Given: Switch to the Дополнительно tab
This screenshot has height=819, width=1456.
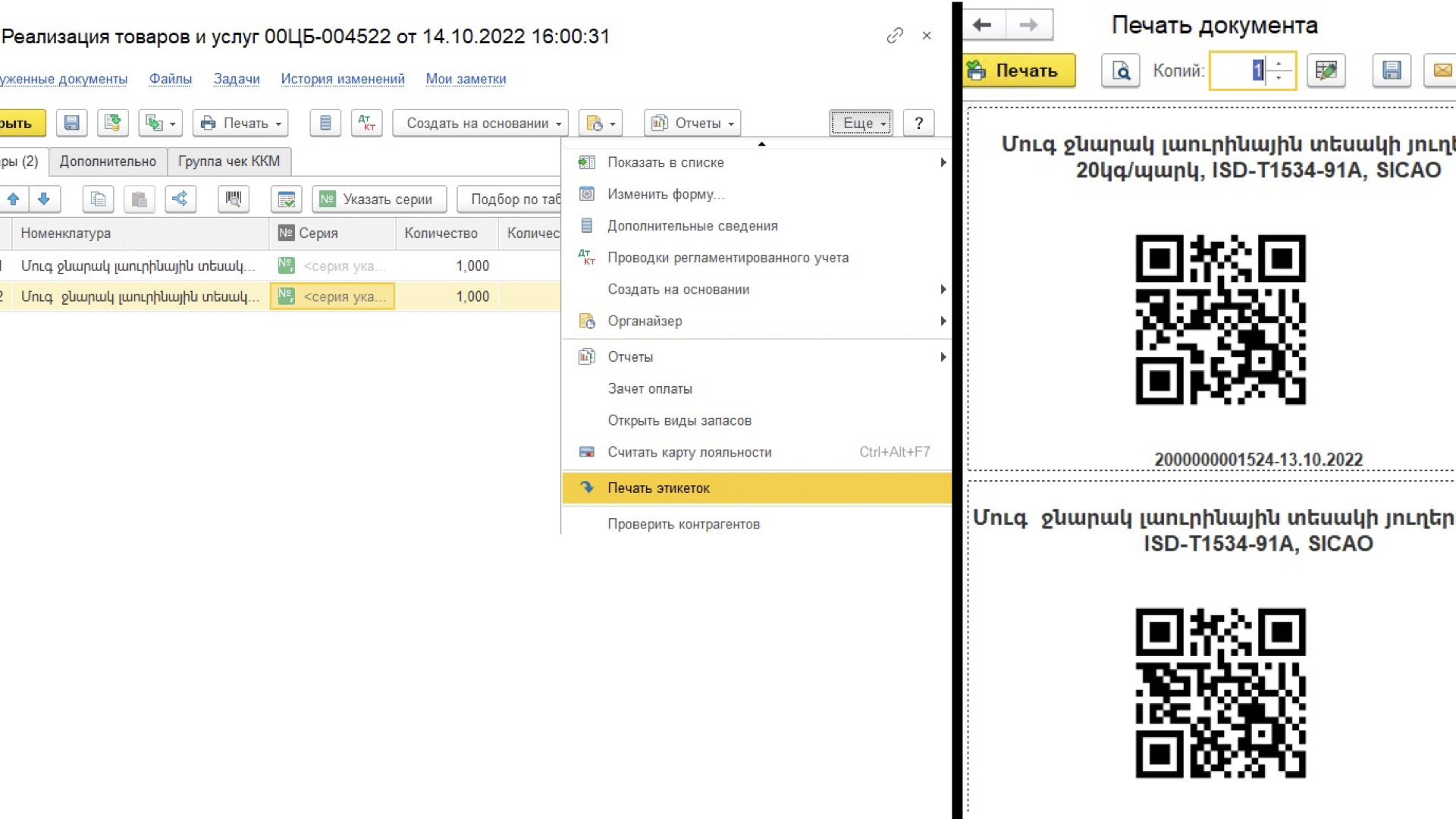Looking at the screenshot, I should coord(108,162).
